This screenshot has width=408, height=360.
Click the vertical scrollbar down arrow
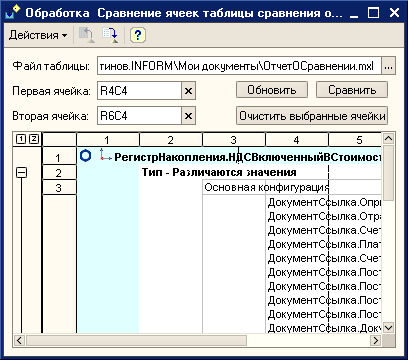tap(388, 327)
